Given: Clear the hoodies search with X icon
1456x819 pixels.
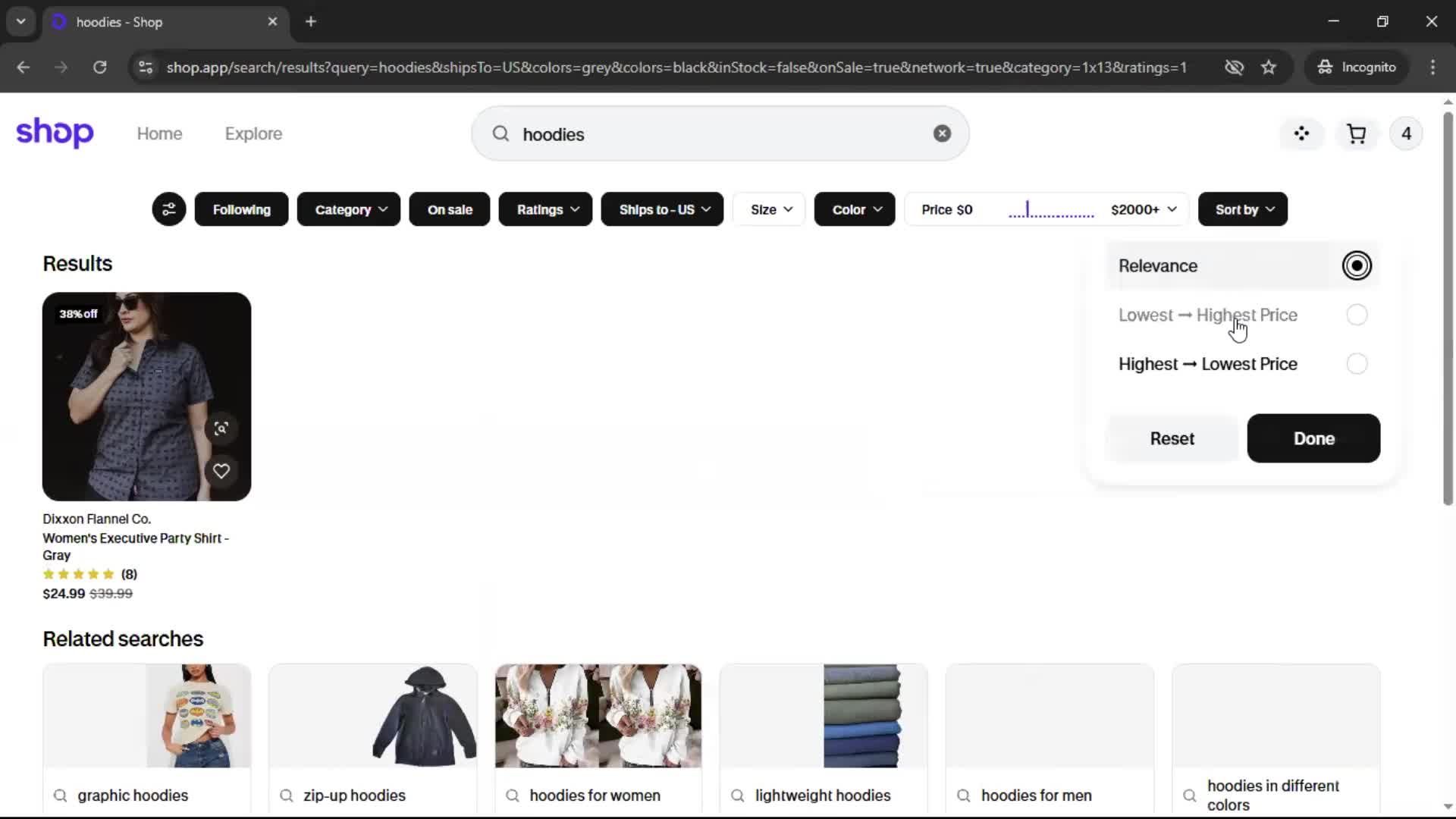Looking at the screenshot, I should 942,133.
